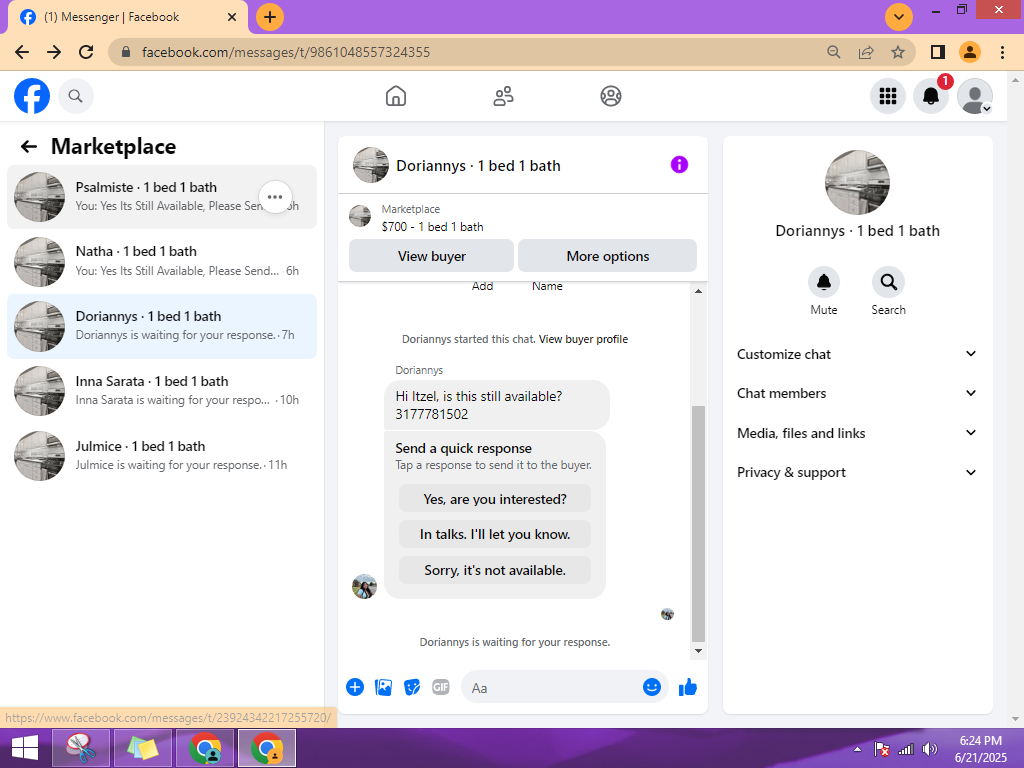Expand Media, files and links section
Screen dimensions: 1024x768
click(857, 433)
